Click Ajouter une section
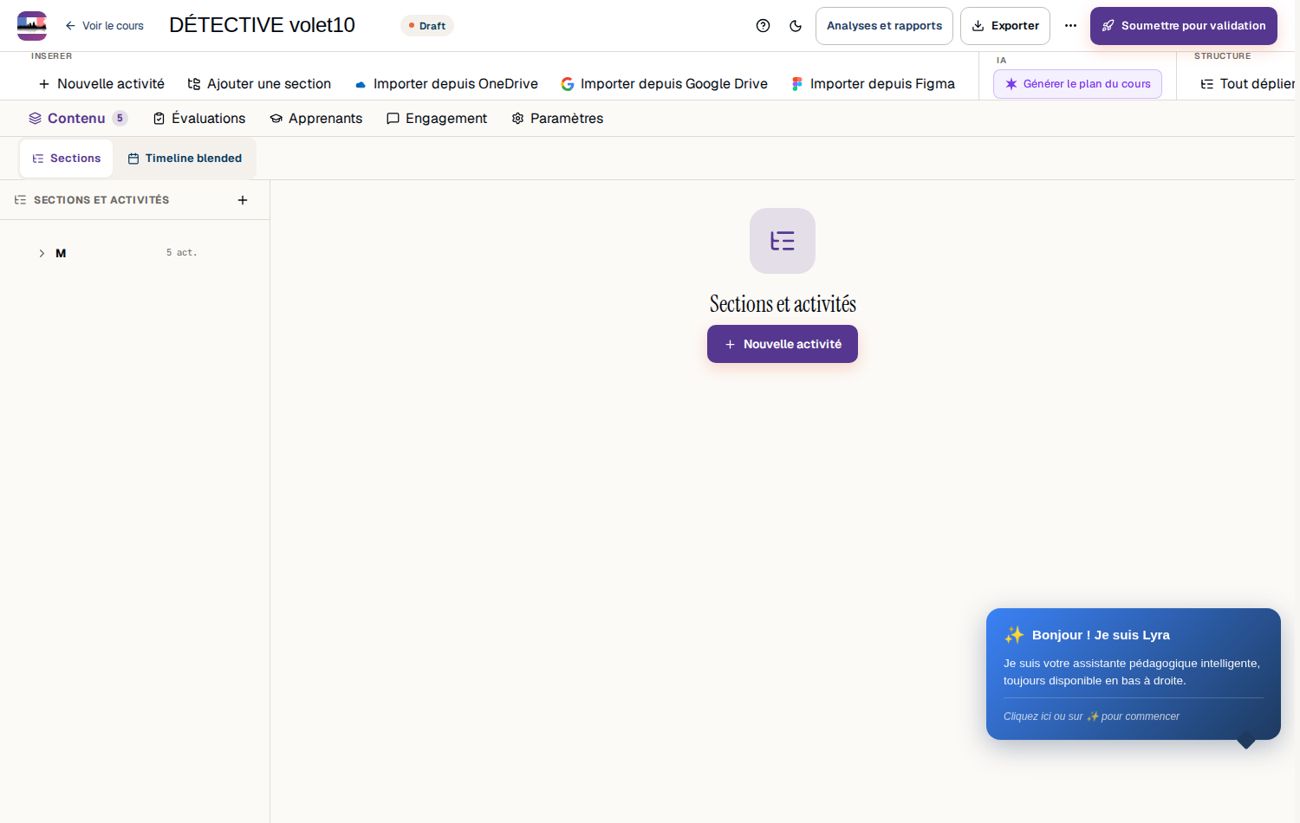This screenshot has height=823, width=1300. [x=259, y=84]
